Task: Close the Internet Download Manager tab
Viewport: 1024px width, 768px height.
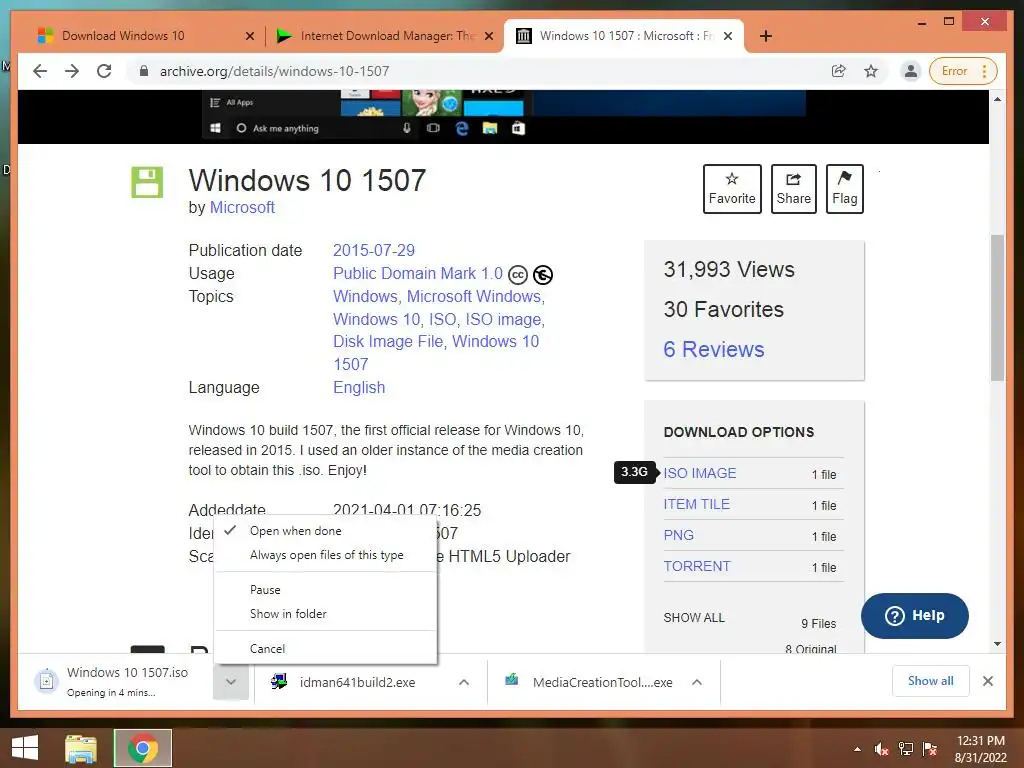Action: 488,36
